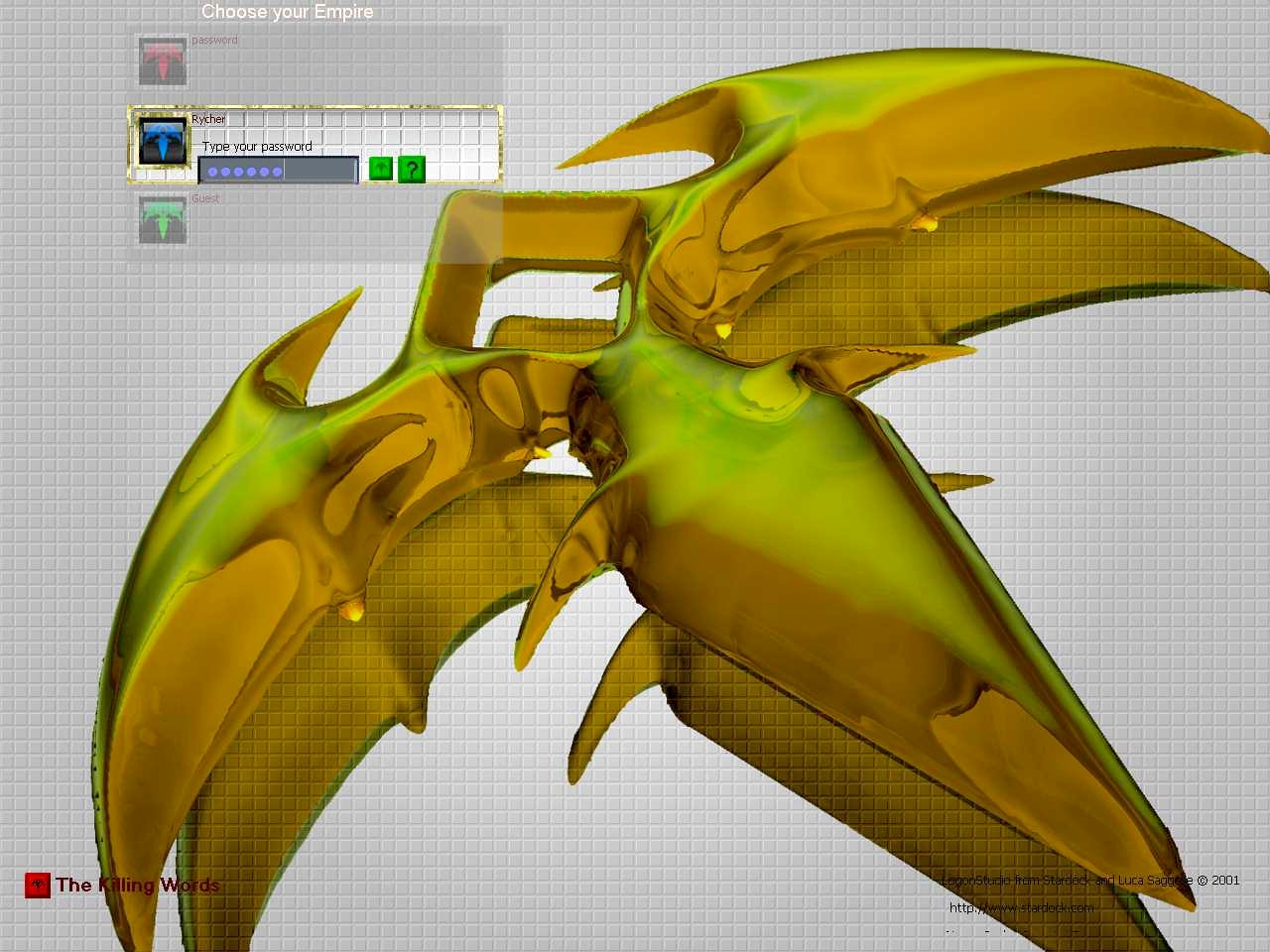This screenshot has width=1270, height=952.
Task: Click the faded 'password' account name
Action: click(x=214, y=40)
